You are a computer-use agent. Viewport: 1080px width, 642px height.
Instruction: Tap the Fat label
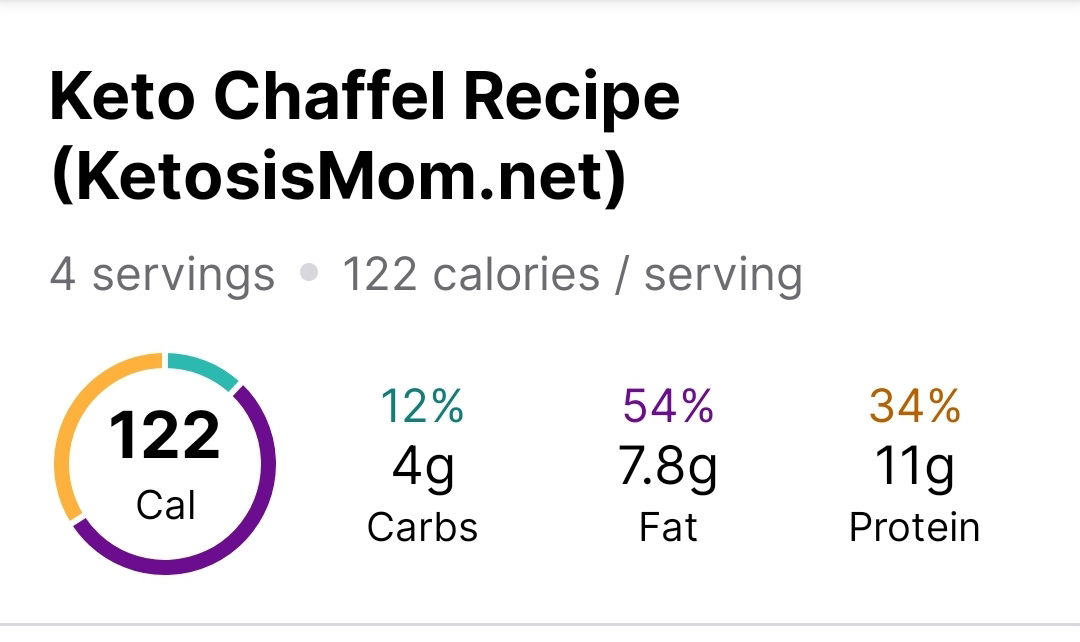(x=668, y=528)
